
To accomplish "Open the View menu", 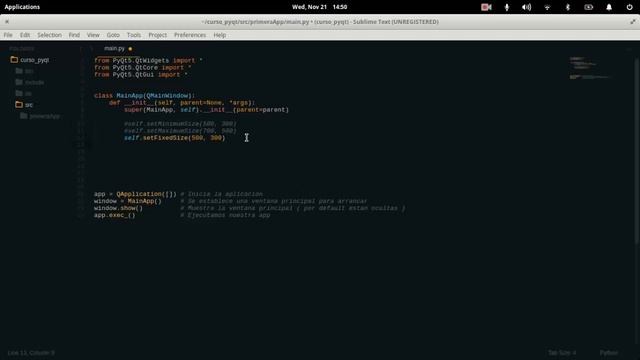I will (x=93, y=35).
